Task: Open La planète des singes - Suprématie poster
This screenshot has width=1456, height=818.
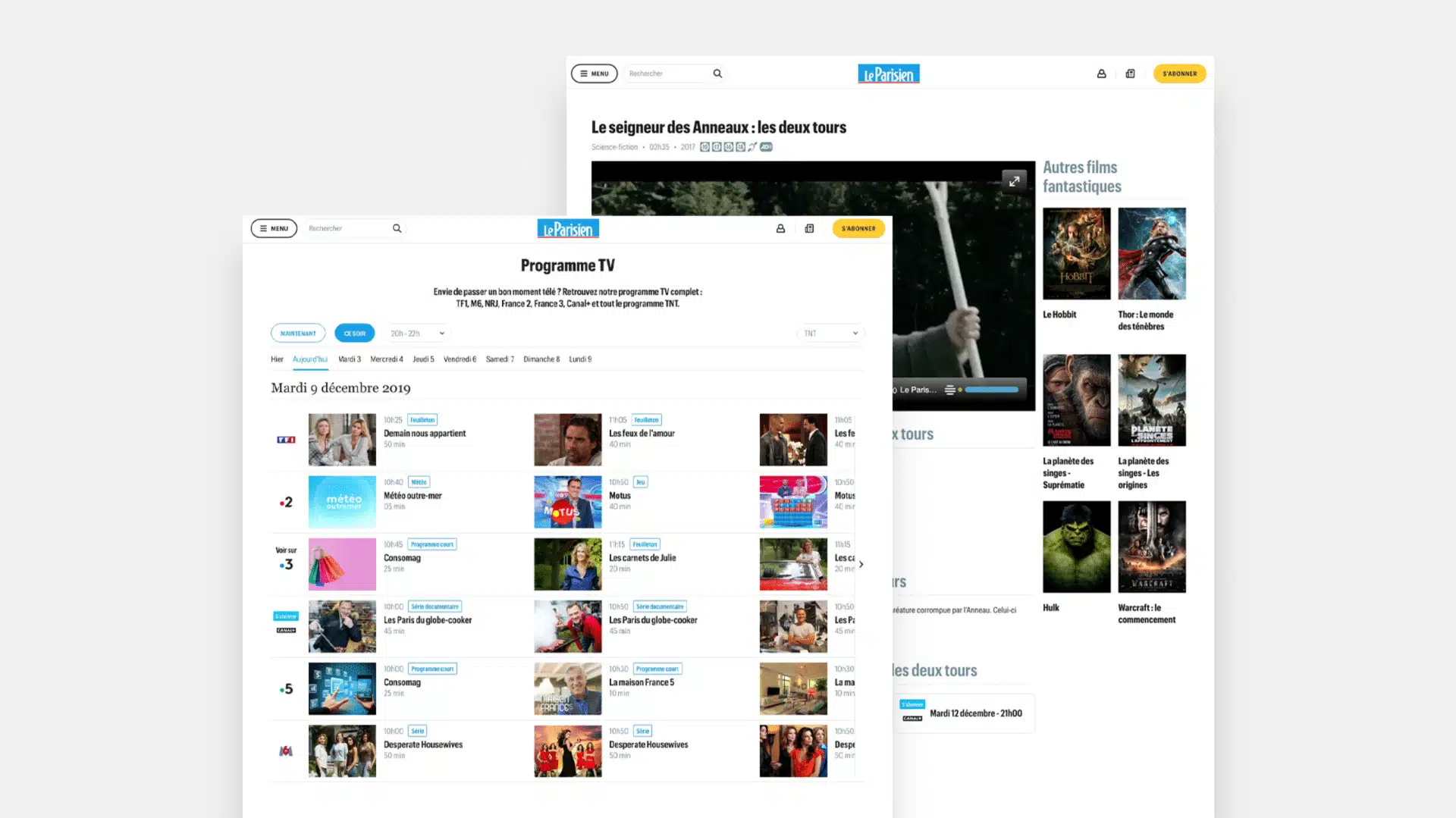Action: [x=1076, y=400]
